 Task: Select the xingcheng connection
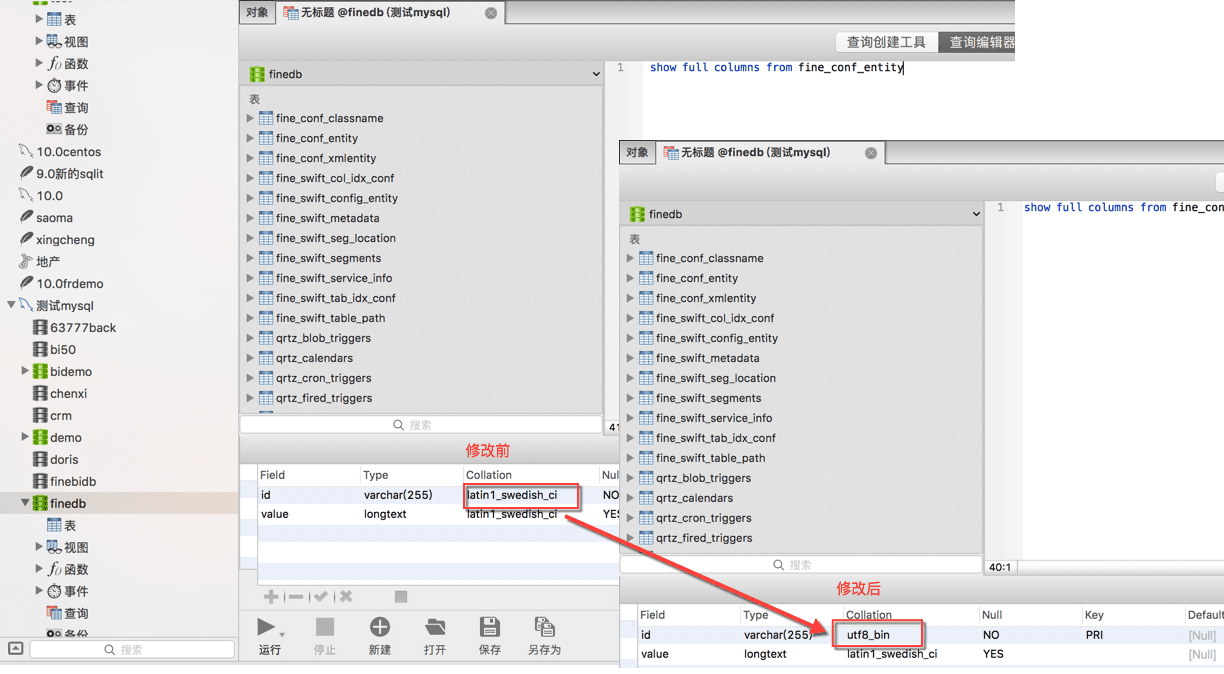coord(65,240)
